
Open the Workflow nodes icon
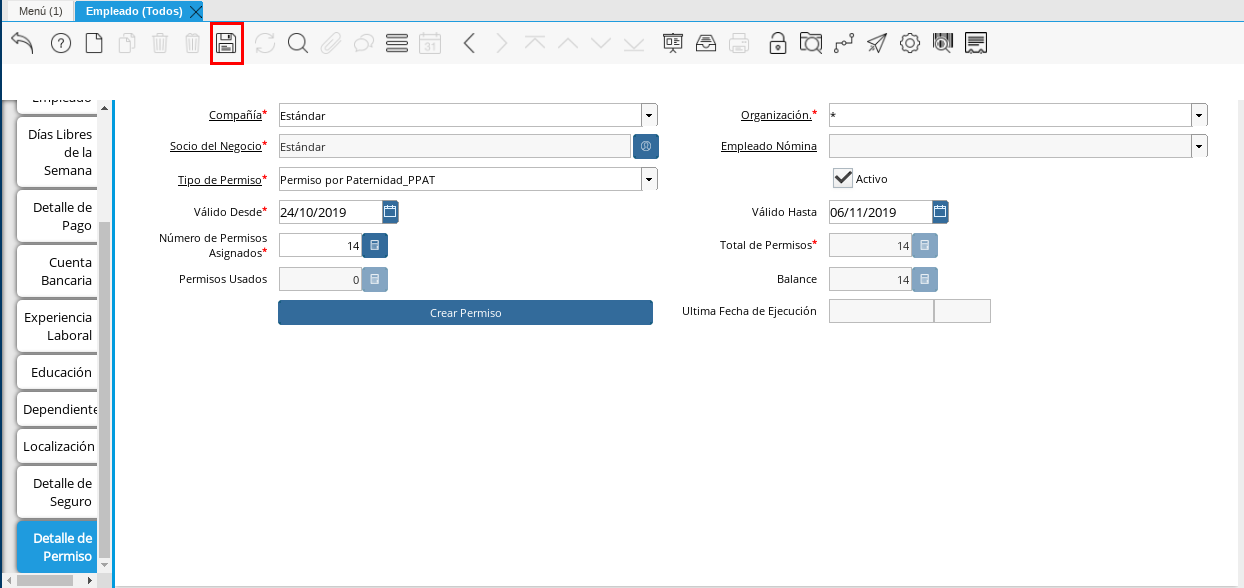coord(843,43)
